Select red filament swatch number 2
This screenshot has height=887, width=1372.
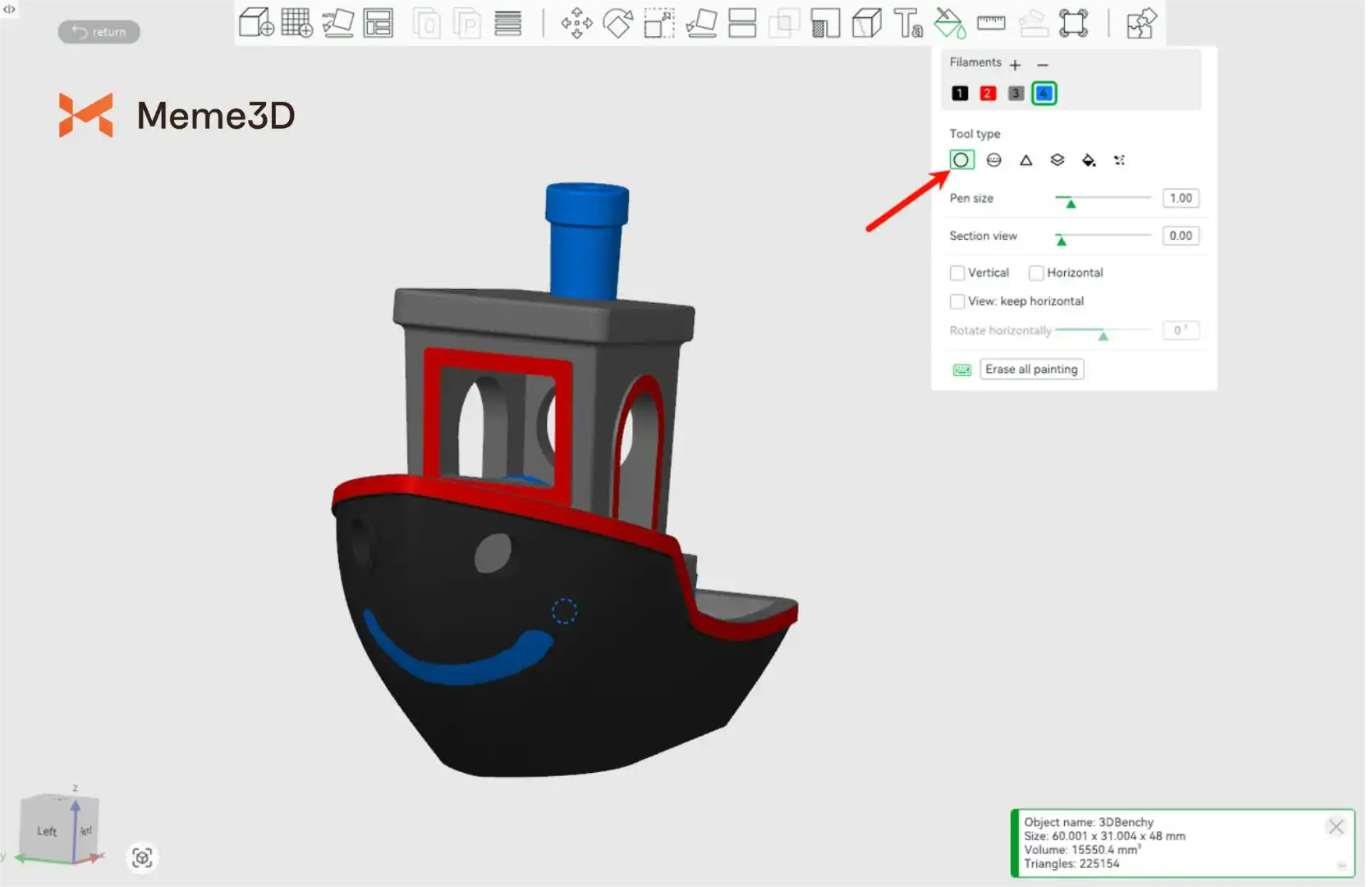coord(988,94)
